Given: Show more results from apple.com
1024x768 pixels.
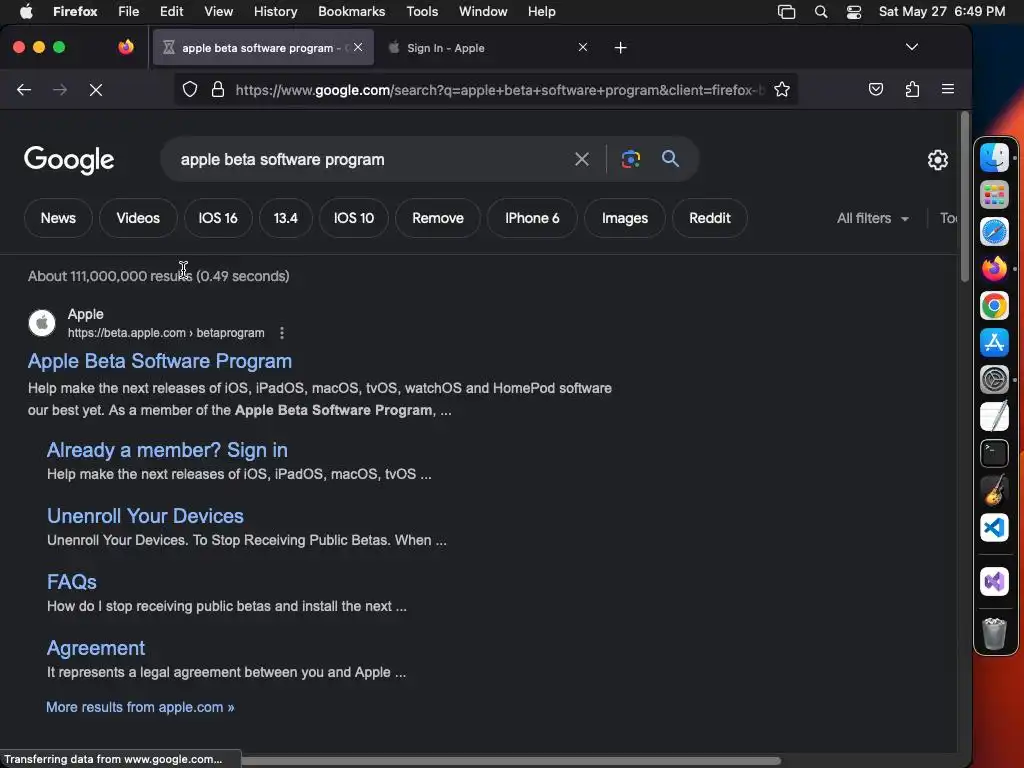Looking at the screenshot, I should tap(140, 707).
